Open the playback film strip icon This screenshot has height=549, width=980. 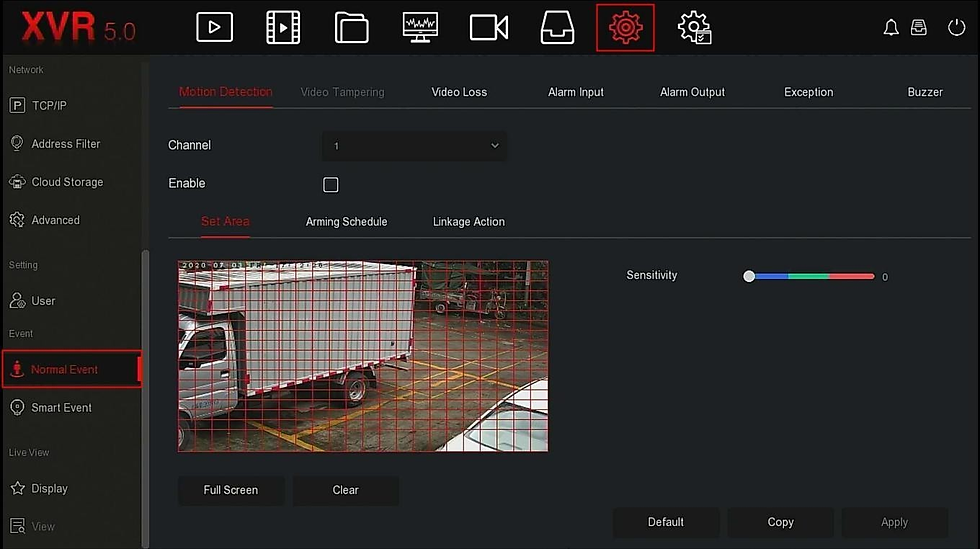(x=283, y=28)
